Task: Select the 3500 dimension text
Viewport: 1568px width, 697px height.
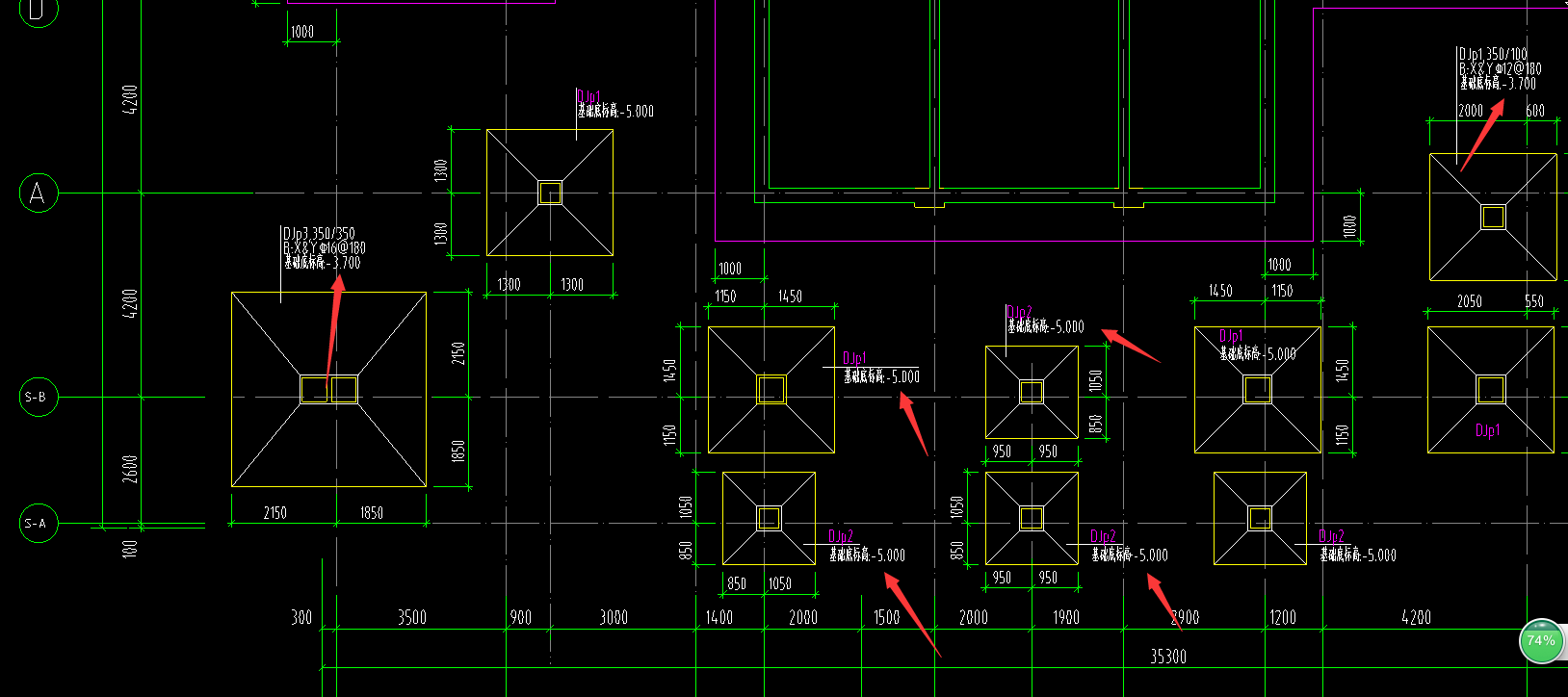Action: 412,617
